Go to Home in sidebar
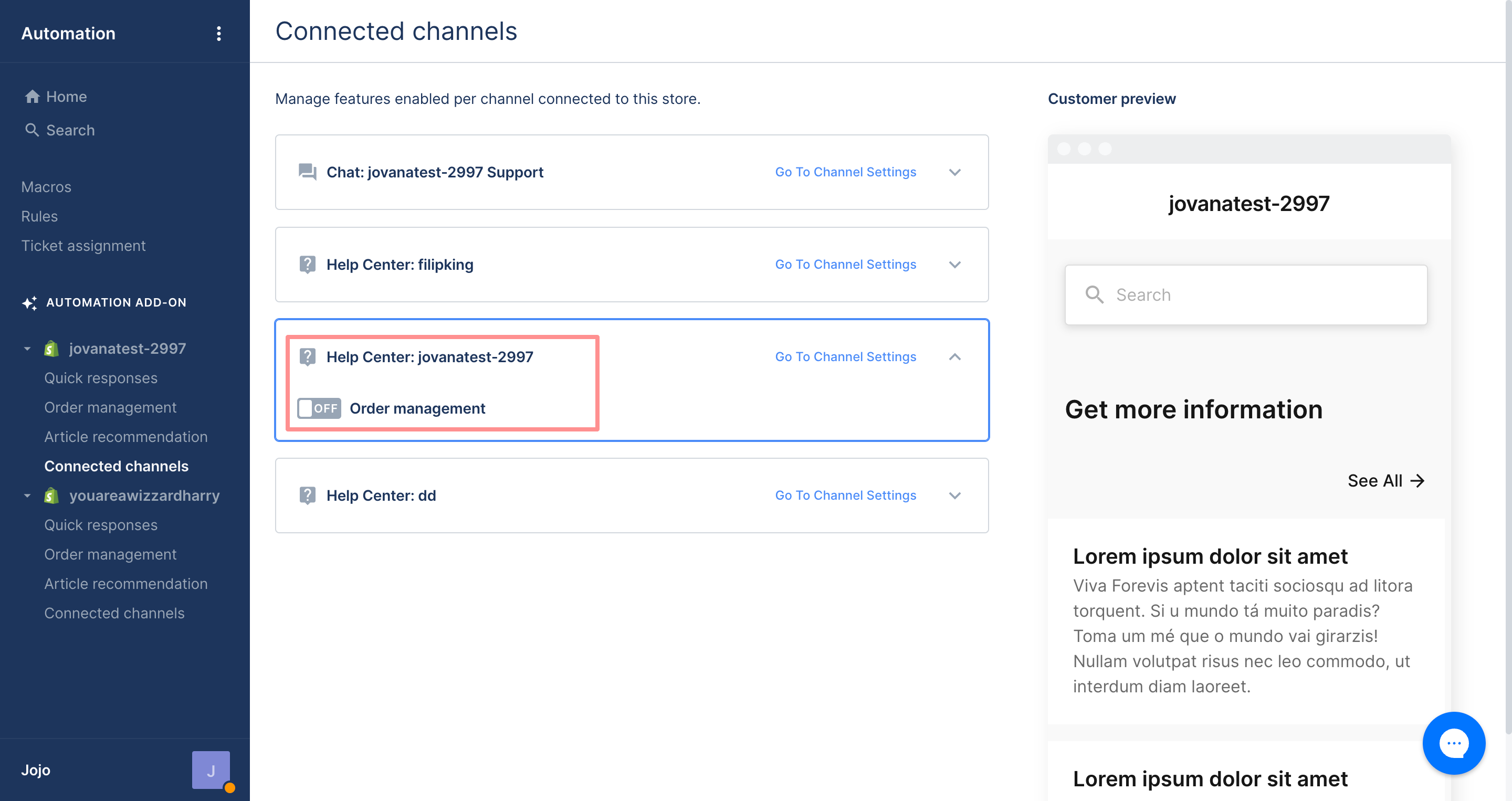 [x=66, y=97]
